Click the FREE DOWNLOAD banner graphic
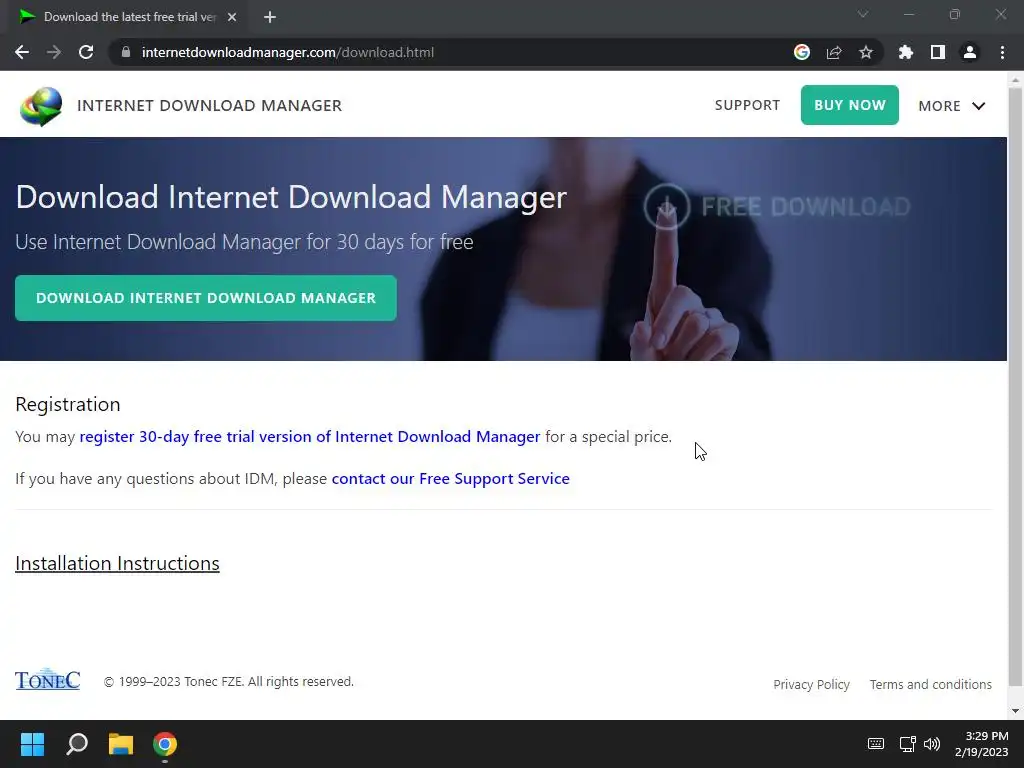Screen dimensions: 1024x768 [777, 206]
